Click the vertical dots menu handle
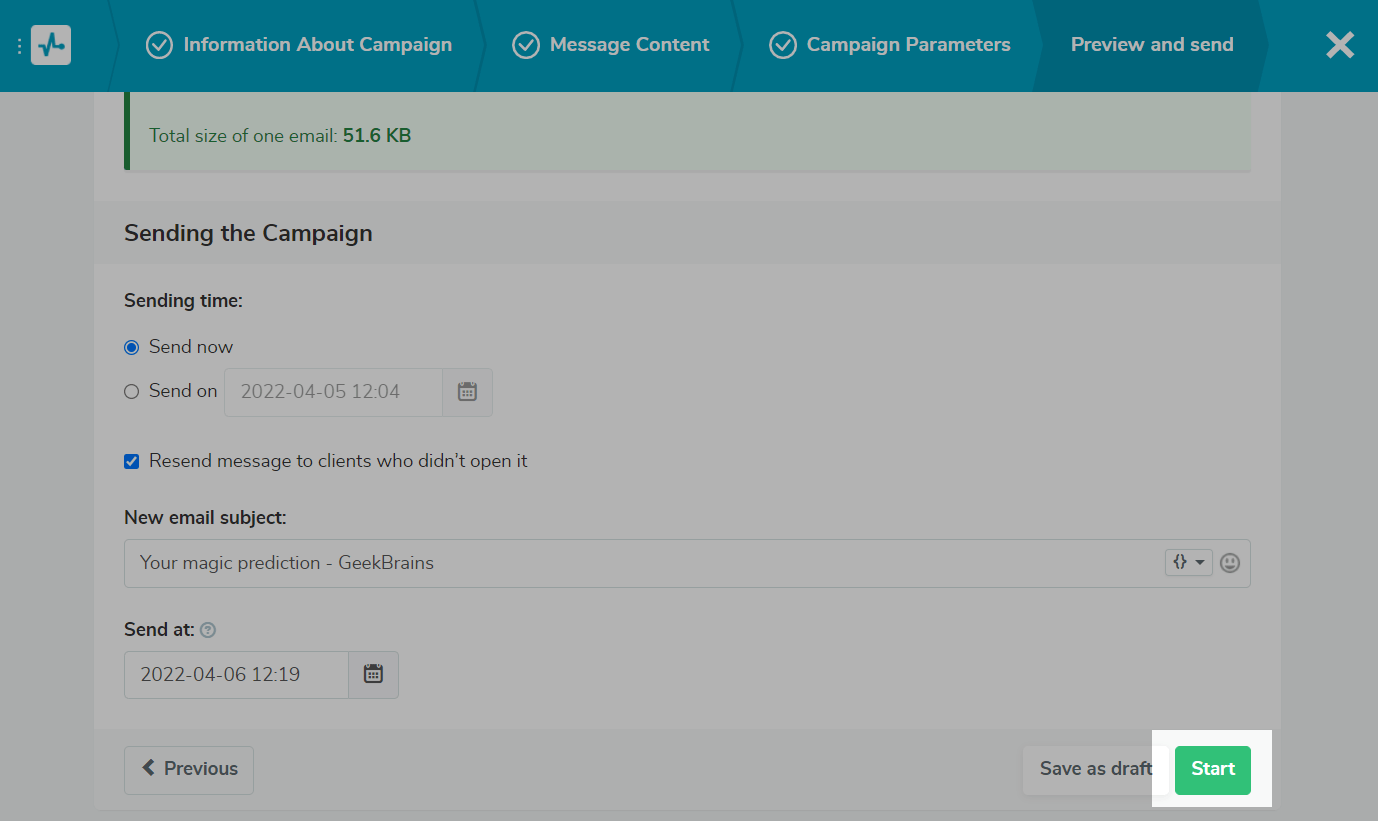This screenshot has width=1378, height=821. (19, 46)
